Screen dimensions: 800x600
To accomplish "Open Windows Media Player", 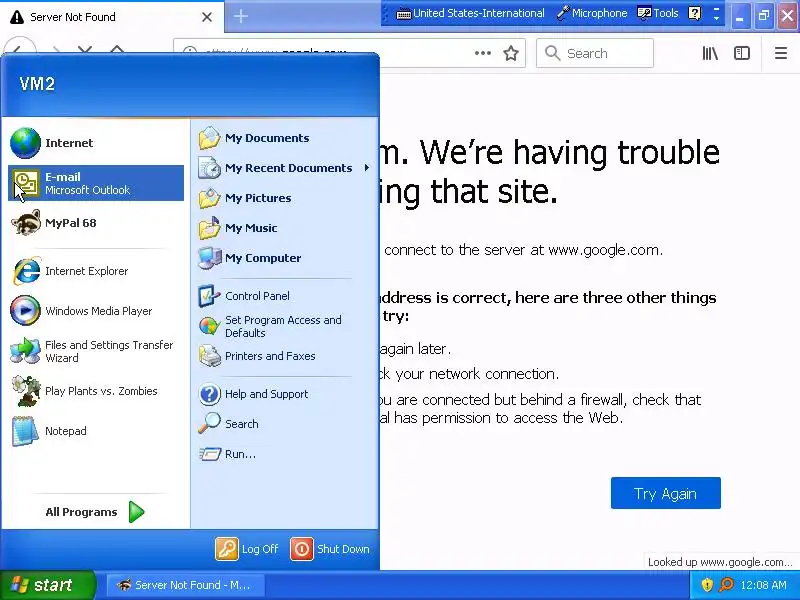I will pyautogui.click(x=96, y=311).
